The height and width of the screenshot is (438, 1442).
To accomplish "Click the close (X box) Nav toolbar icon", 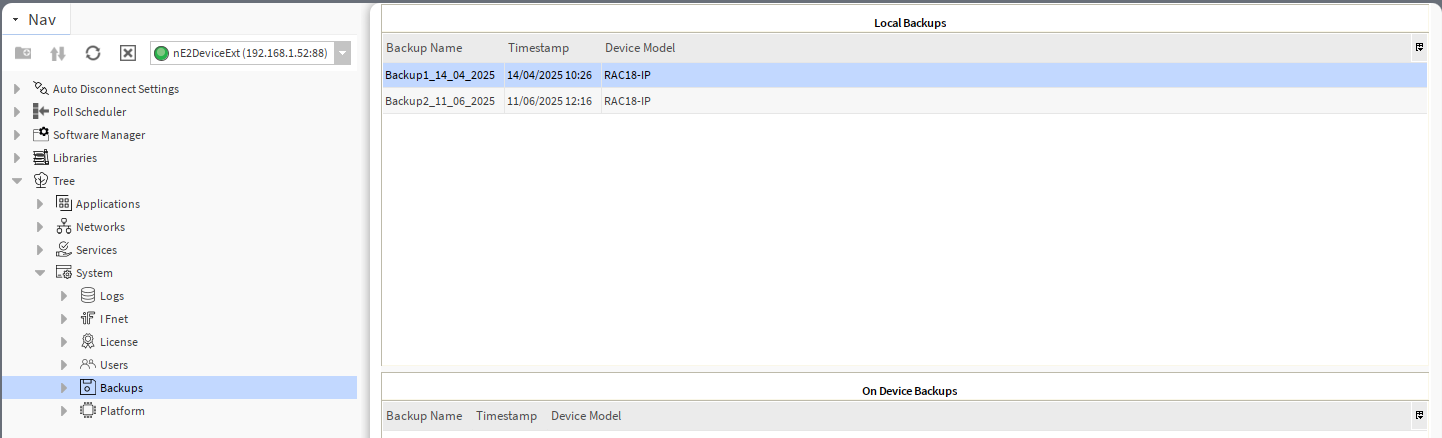I will coord(128,53).
